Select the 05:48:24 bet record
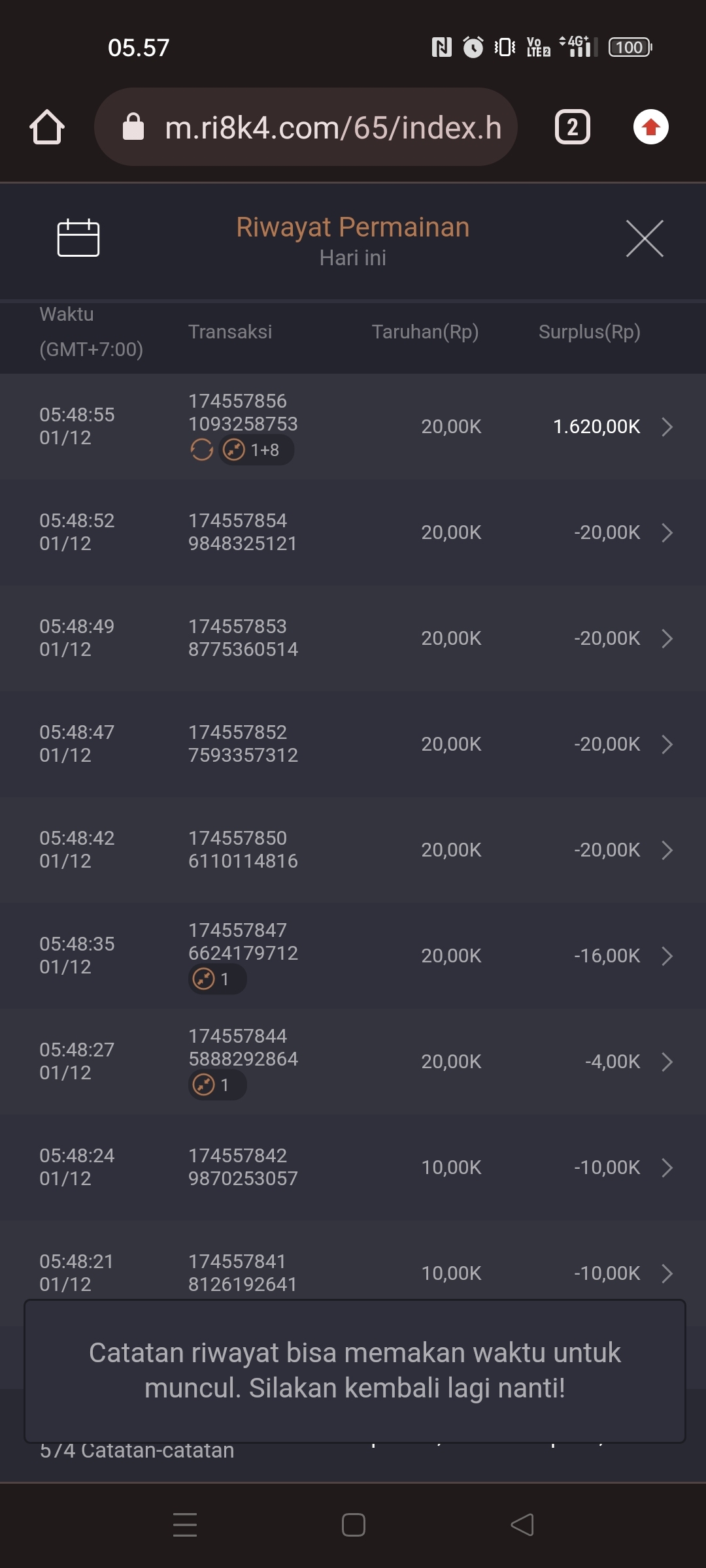Screen dimensions: 706x1568 (x=353, y=1167)
